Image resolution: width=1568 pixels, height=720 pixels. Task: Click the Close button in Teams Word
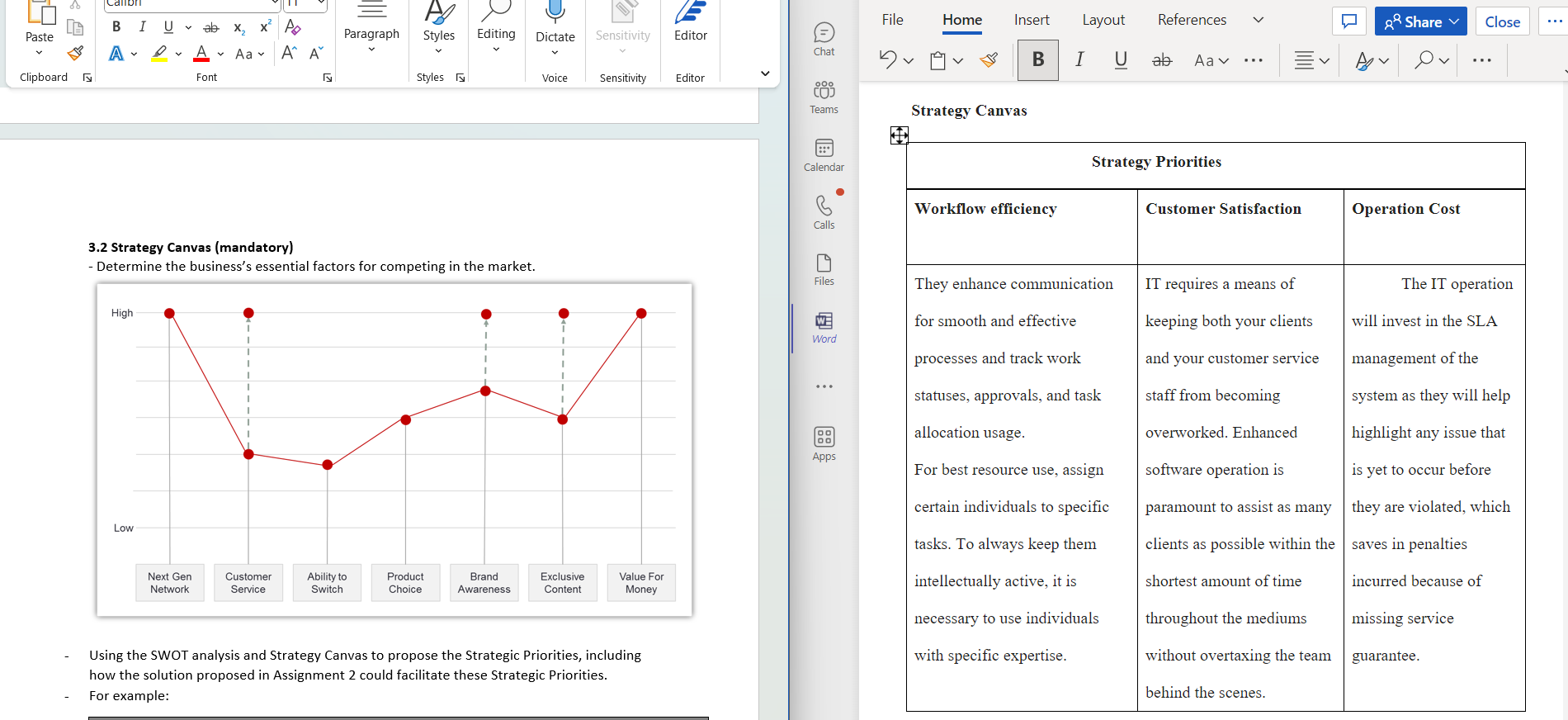(1503, 21)
